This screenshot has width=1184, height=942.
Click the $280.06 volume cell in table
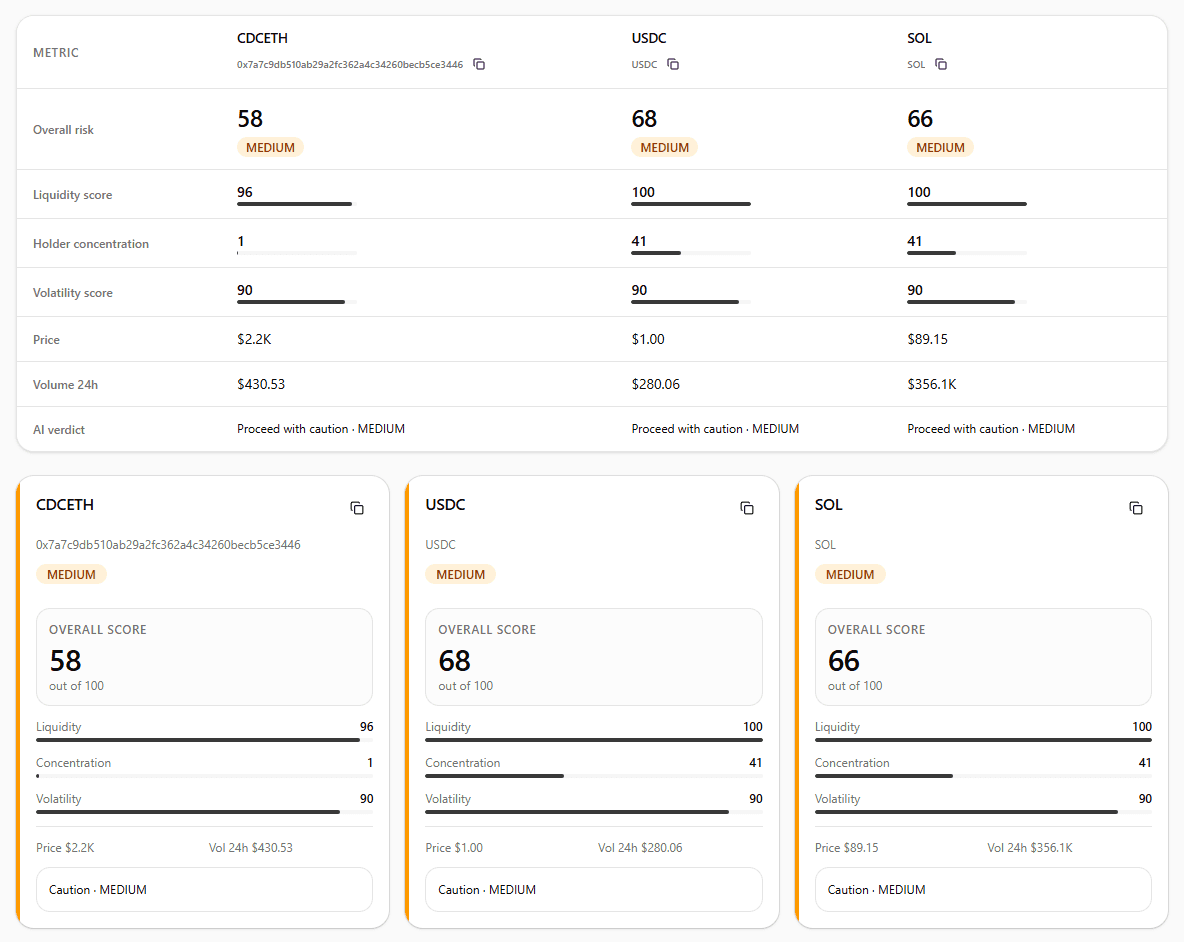coord(655,384)
